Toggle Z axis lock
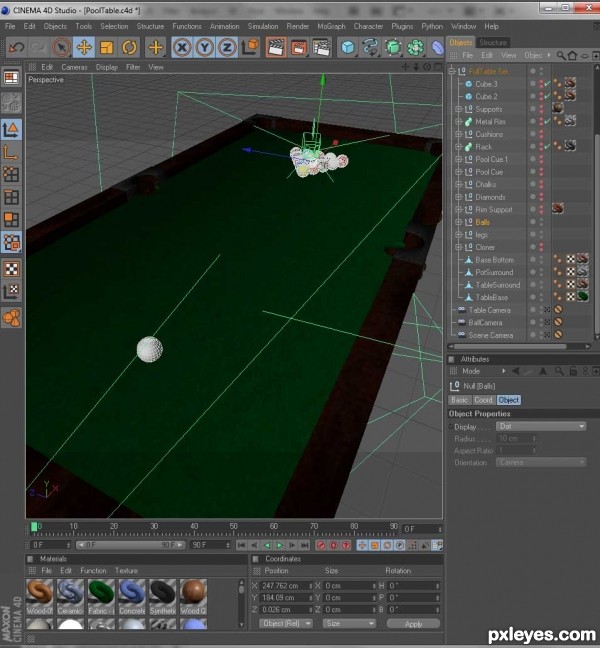The height and width of the screenshot is (648, 600). (x=227, y=48)
